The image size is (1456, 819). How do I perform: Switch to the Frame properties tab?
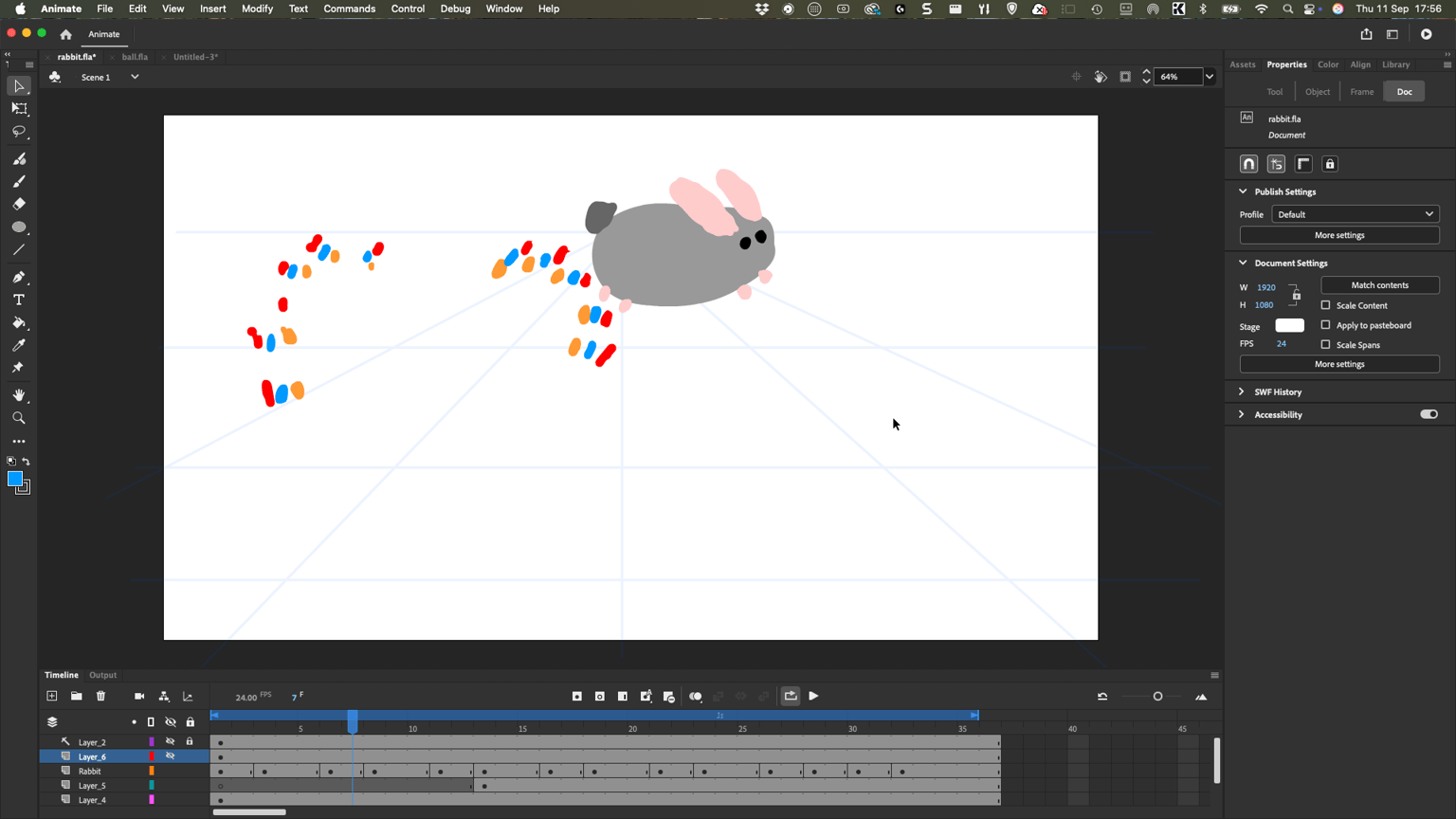pos(1361,92)
